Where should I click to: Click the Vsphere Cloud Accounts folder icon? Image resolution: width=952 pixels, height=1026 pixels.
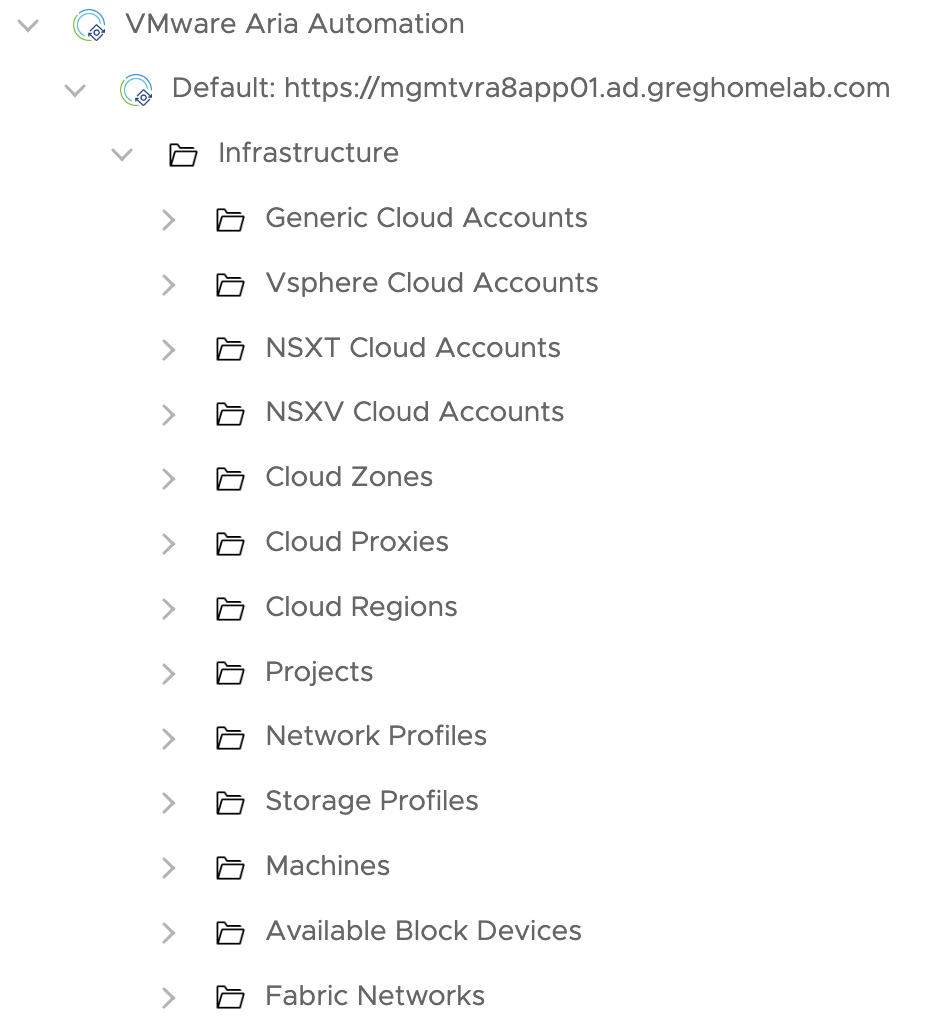[230, 285]
